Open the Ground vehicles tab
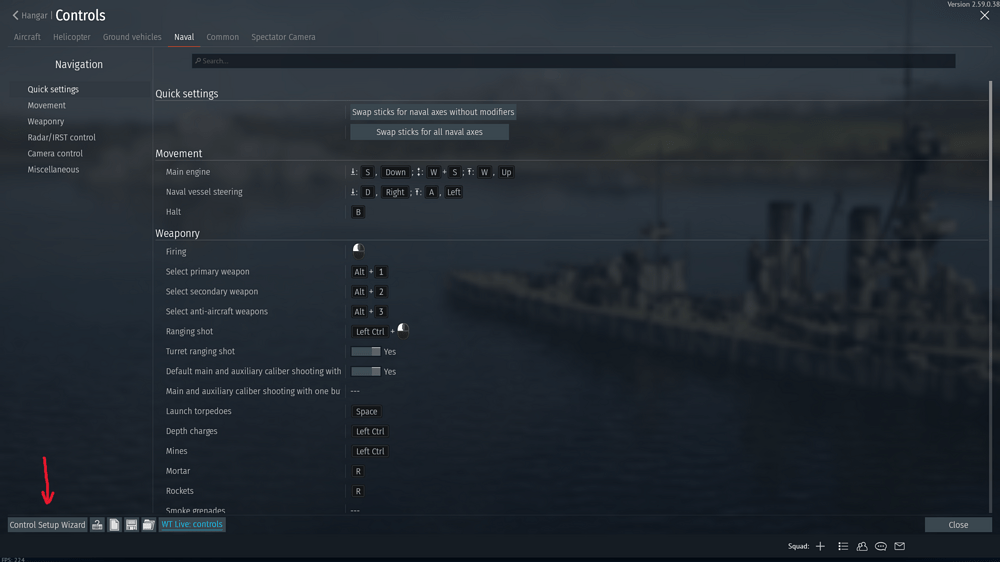1000x562 pixels. tap(132, 37)
